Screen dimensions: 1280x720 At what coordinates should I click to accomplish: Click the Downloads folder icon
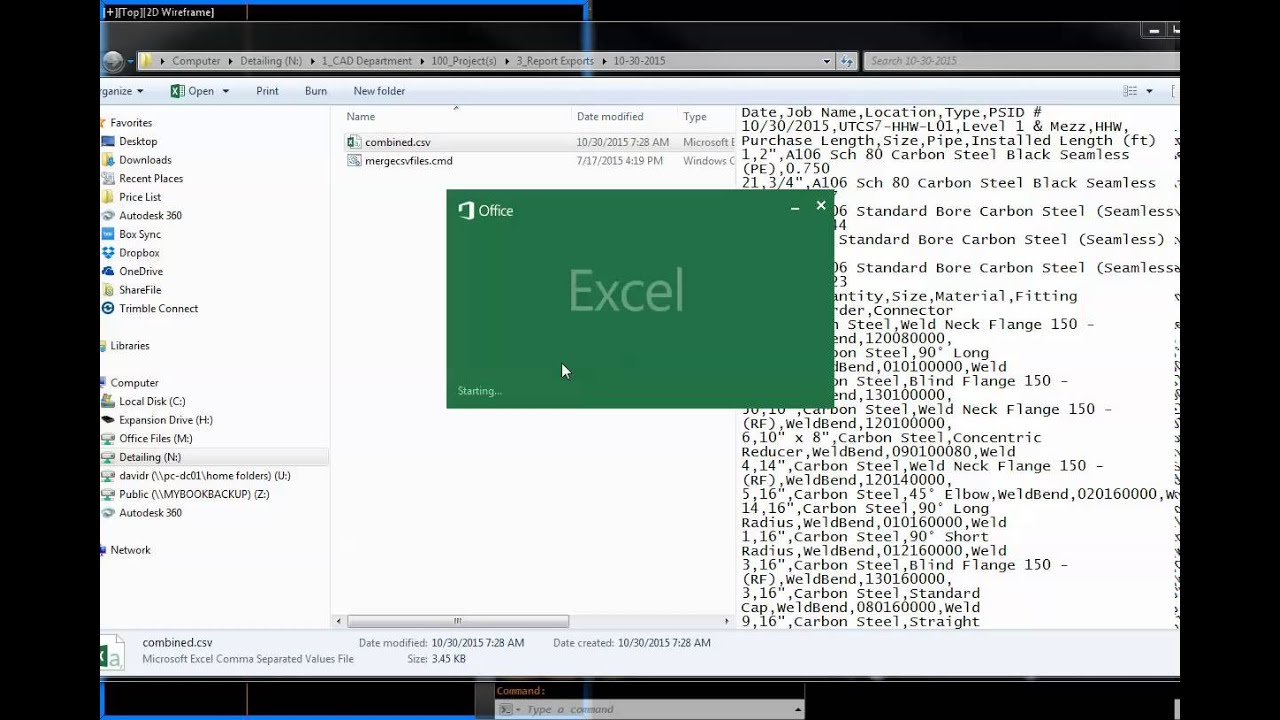point(108,160)
